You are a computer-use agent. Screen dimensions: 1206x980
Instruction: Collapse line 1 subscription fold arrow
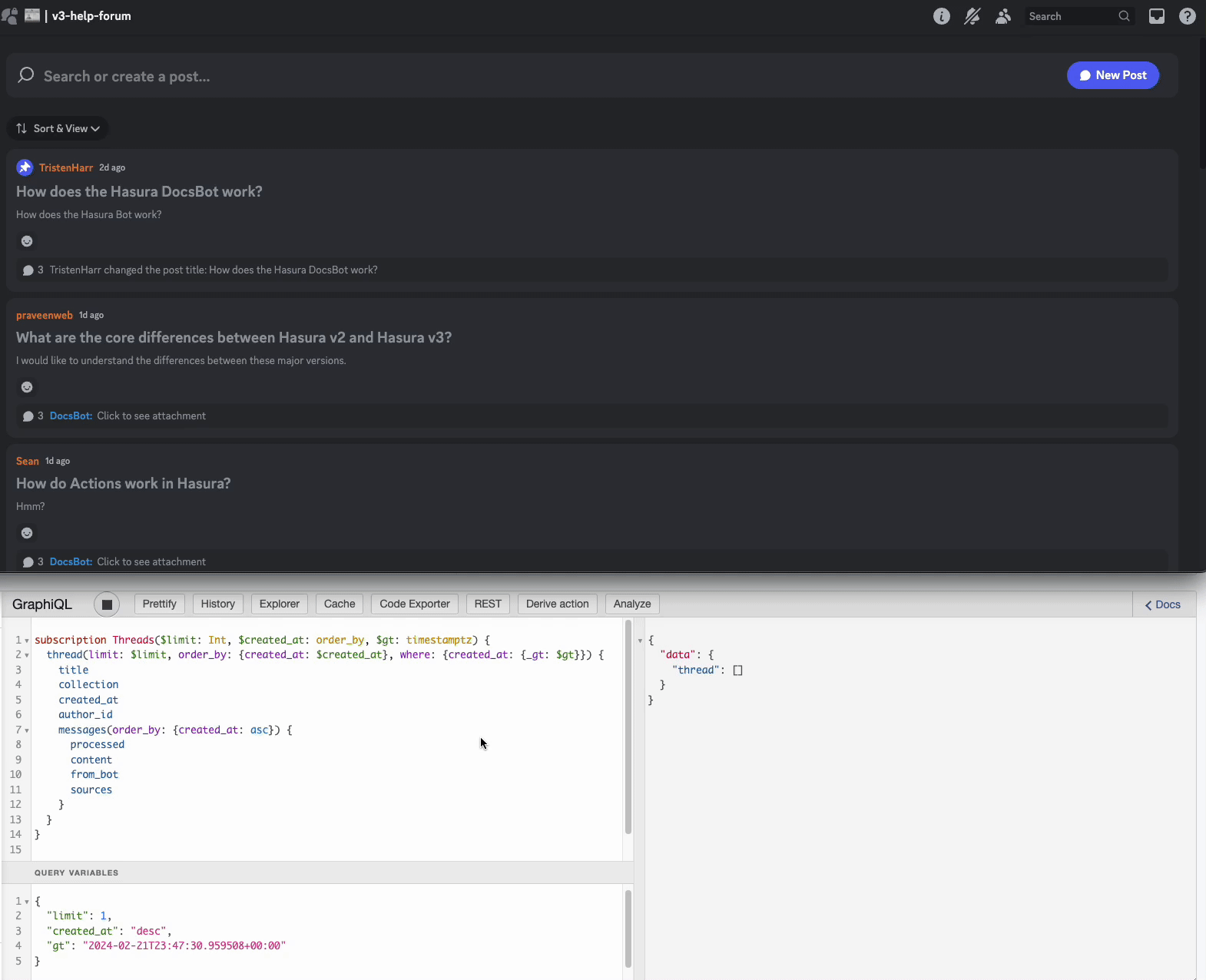tap(27, 641)
